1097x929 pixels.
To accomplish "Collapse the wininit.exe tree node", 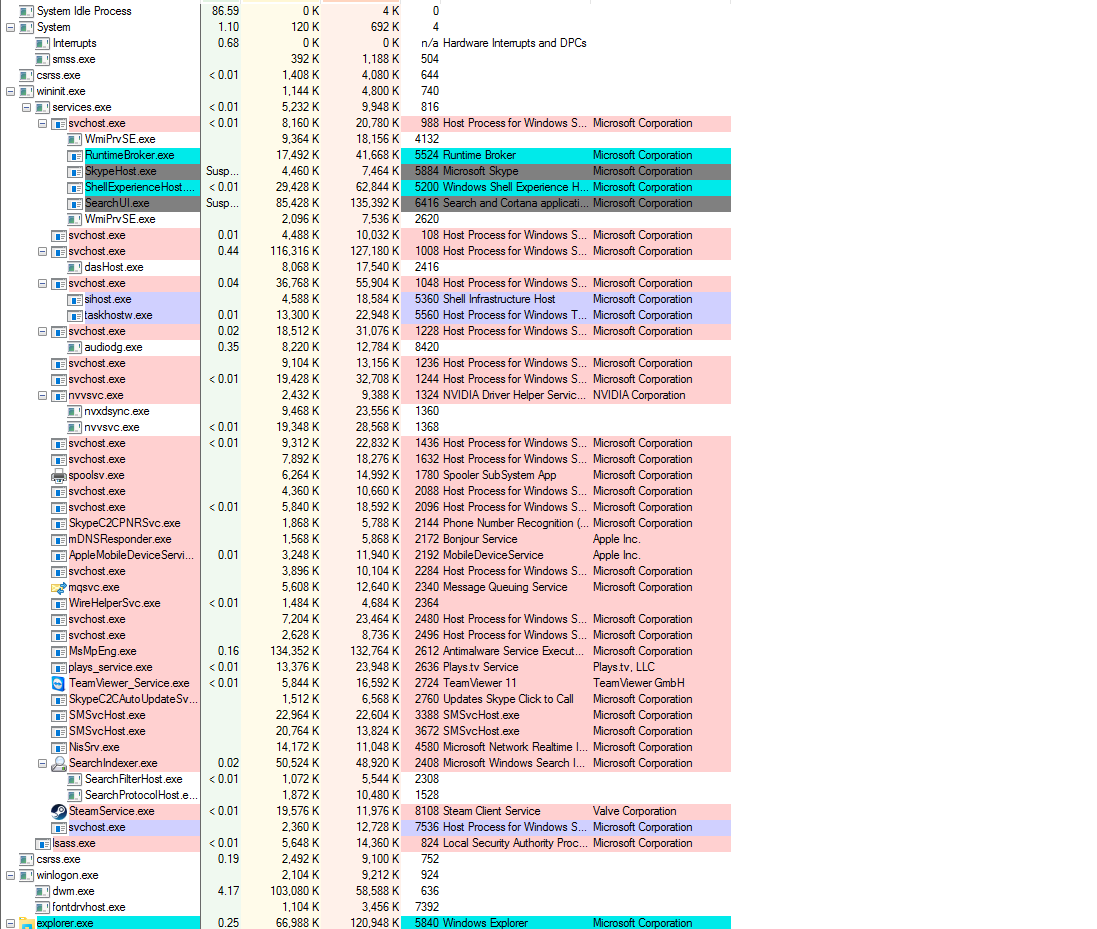I will click(x=10, y=91).
